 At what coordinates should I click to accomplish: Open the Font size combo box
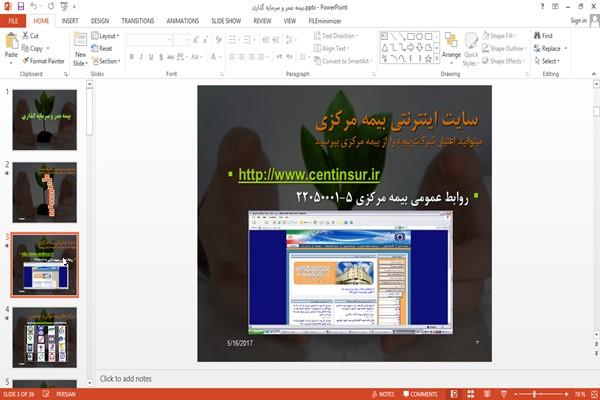coord(181,40)
